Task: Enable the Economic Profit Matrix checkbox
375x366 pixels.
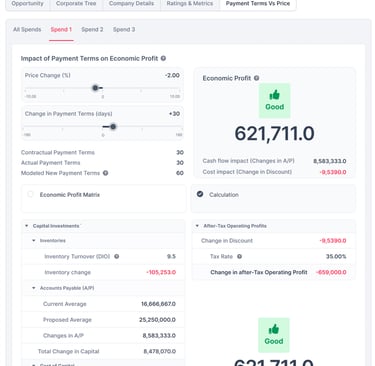Action: click(30, 194)
